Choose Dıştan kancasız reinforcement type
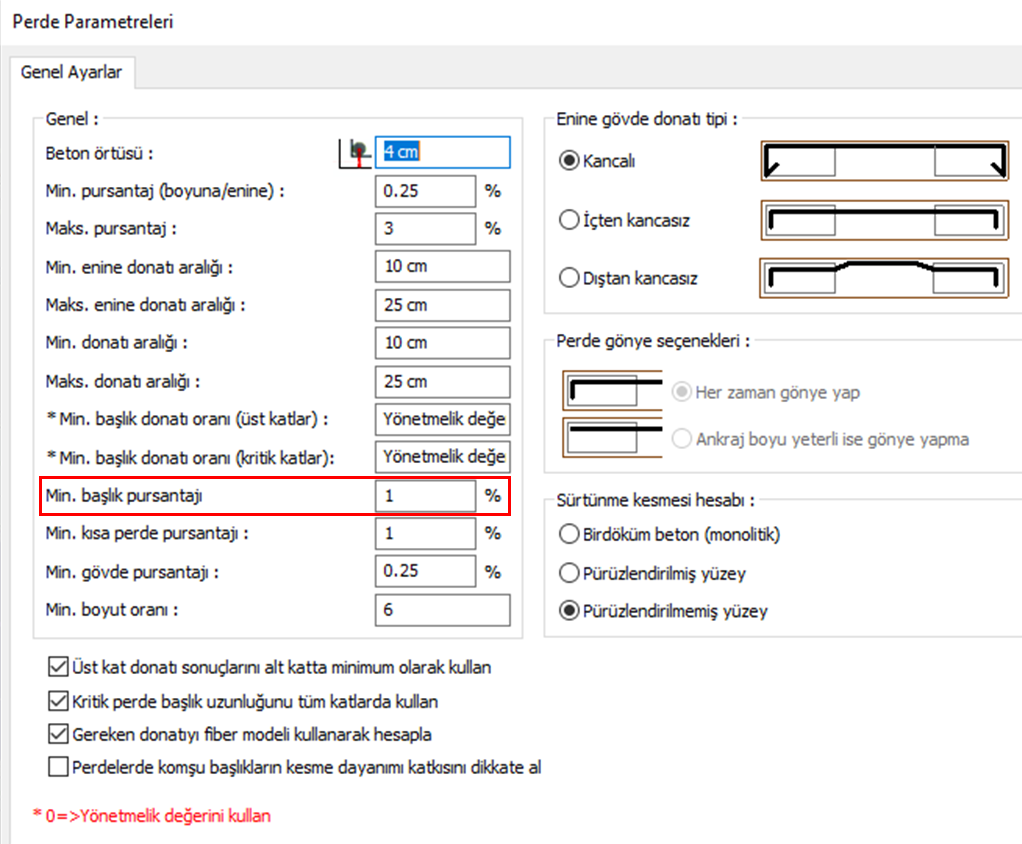The height and width of the screenshot is (844, 1022). (570, 278)
